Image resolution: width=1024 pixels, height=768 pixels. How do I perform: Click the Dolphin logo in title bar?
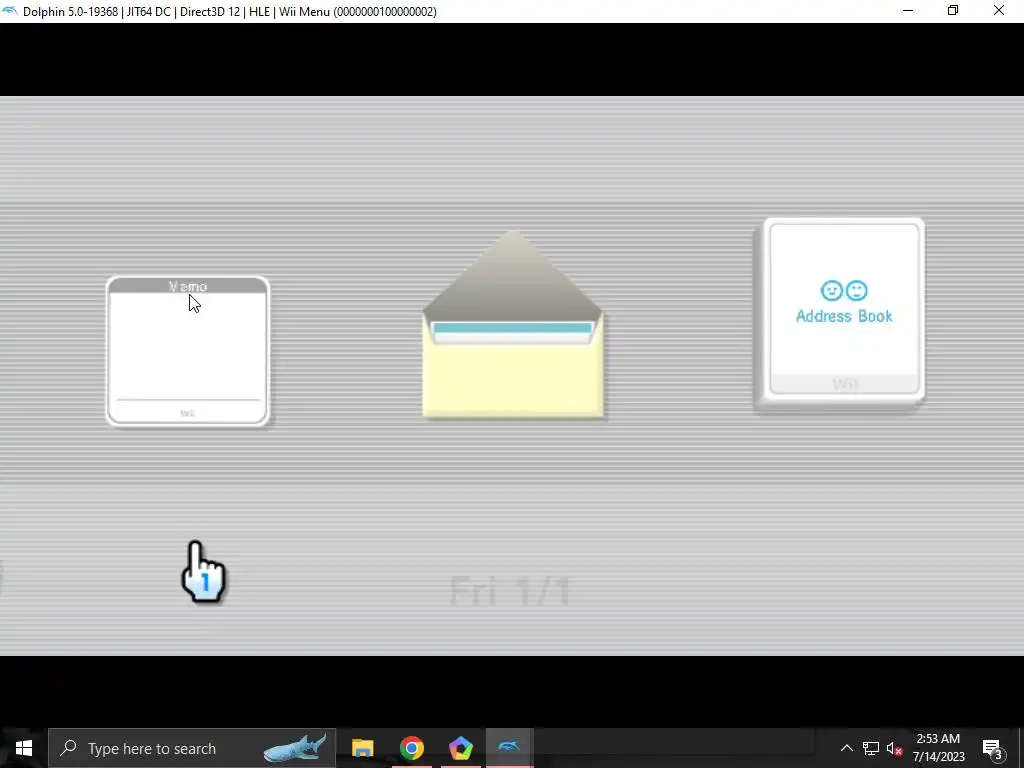pos(10,11)
